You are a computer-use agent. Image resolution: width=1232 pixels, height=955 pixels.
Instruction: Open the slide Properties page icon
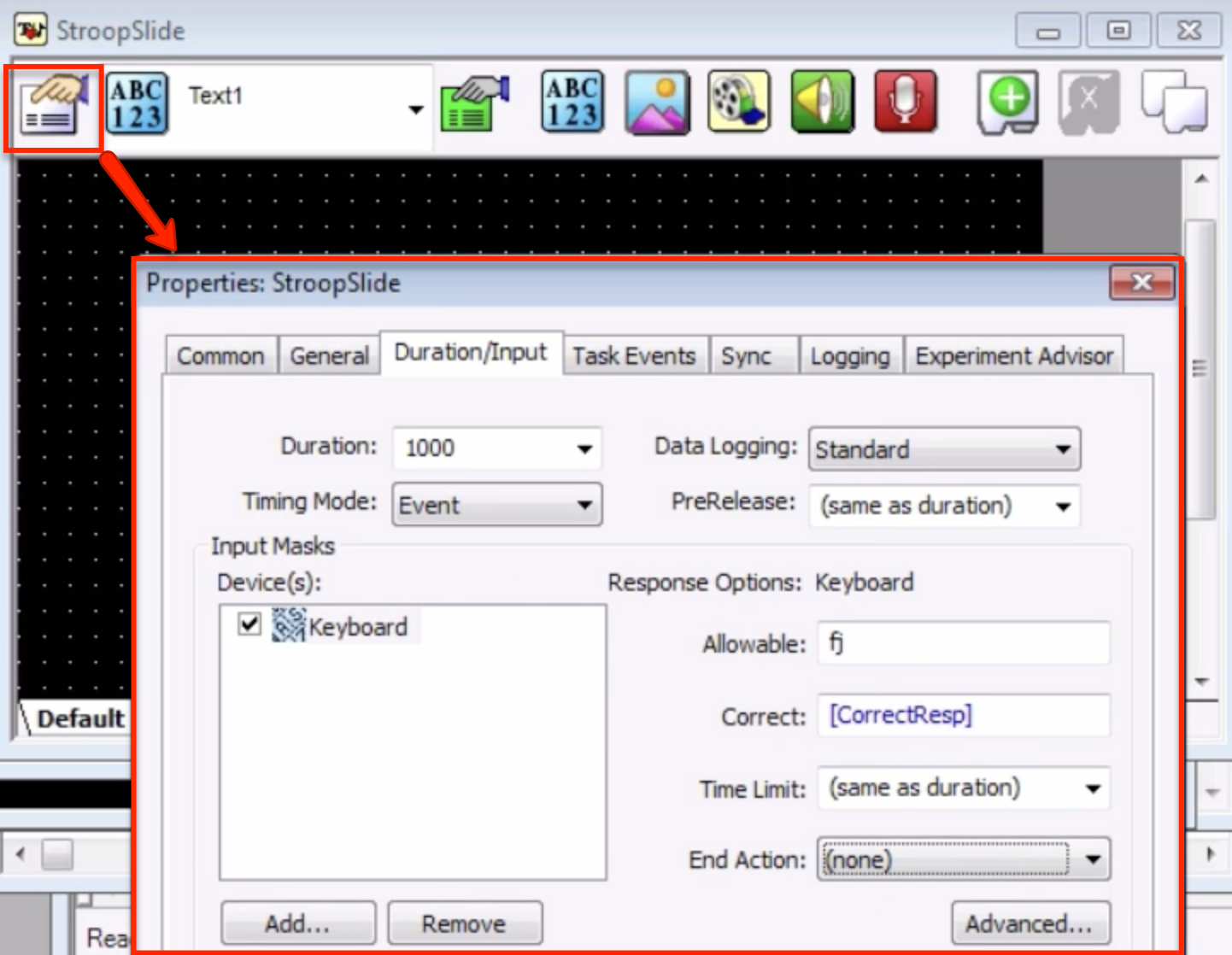point(54,106)
